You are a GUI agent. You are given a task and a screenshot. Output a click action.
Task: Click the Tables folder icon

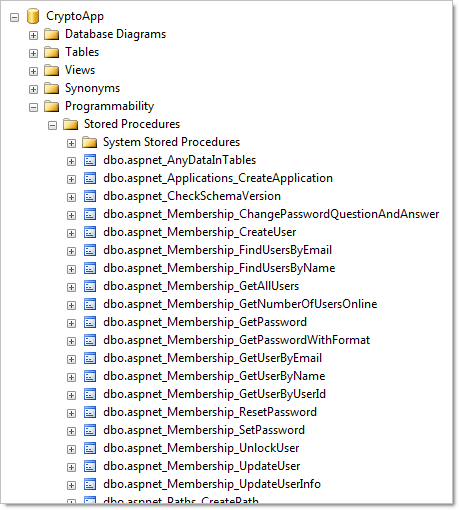point(52,52)
